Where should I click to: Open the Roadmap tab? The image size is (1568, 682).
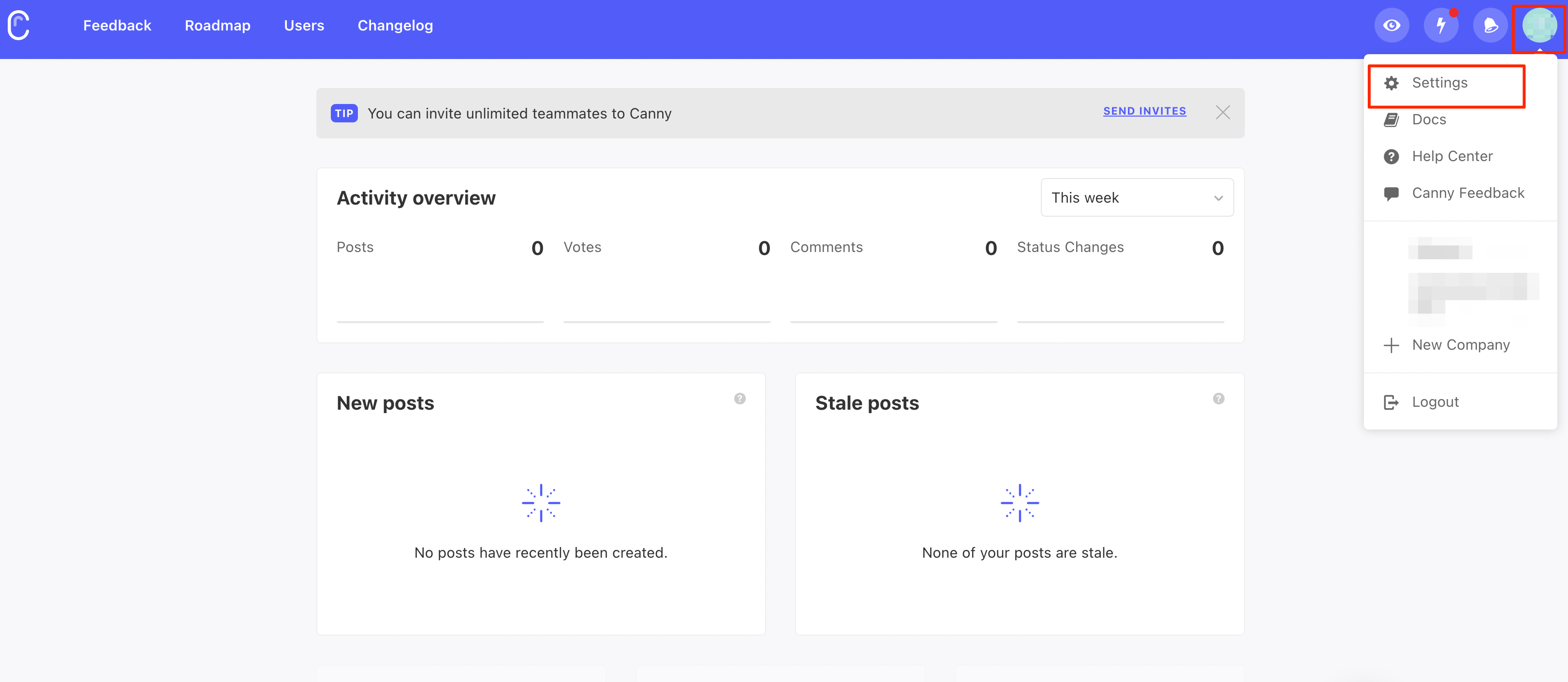[217, 26]
